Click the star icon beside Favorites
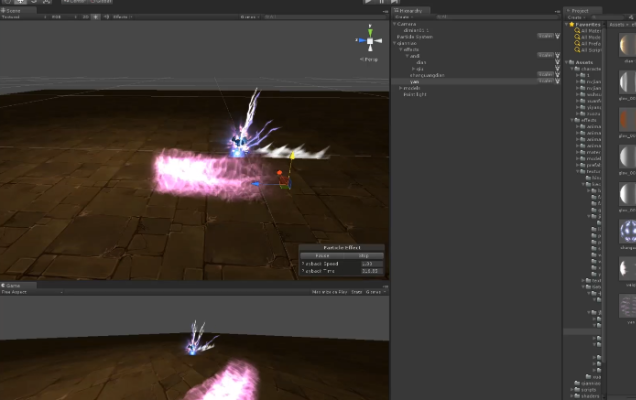 [572, 24]
